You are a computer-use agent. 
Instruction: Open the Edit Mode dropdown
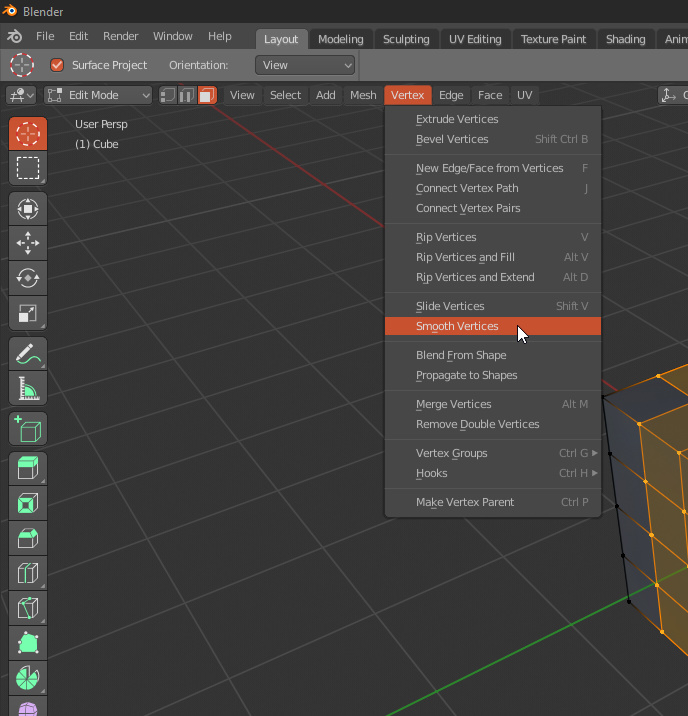coord(98,95)
